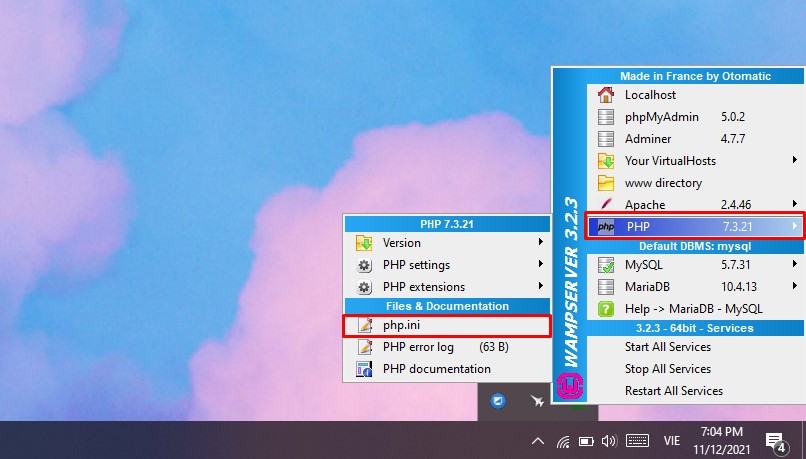Click Restart All Services
Viewport: 806px width, 459px height.
tap(673, 391)
